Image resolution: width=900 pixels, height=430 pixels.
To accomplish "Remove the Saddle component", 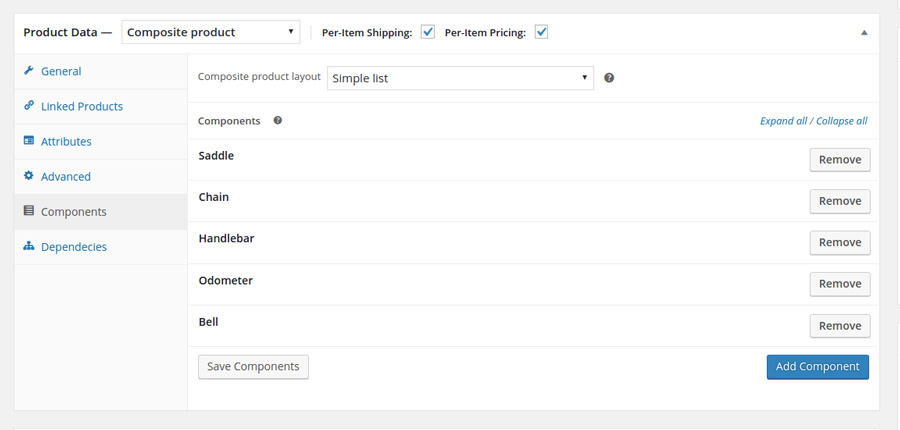I will [x=839, y=160].
